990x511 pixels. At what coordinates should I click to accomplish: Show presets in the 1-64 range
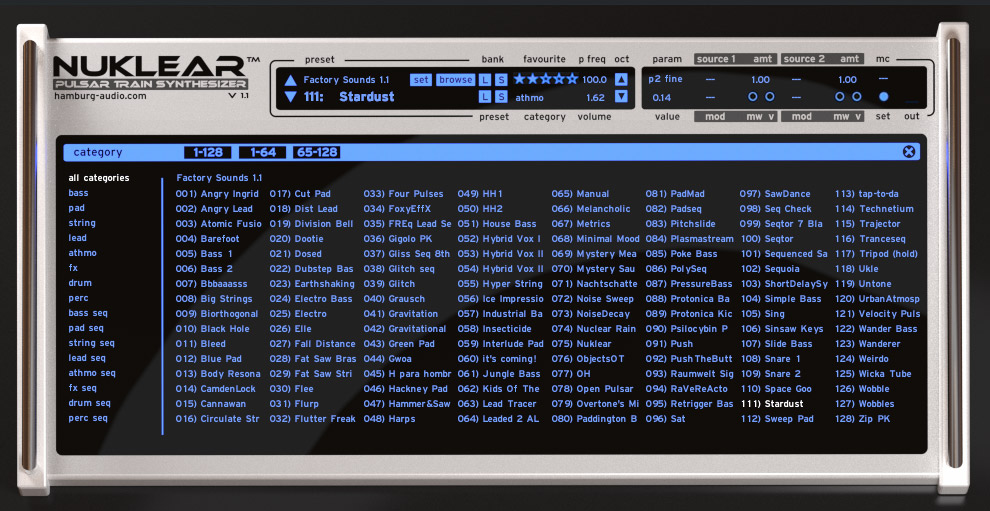tap(263, 152)
